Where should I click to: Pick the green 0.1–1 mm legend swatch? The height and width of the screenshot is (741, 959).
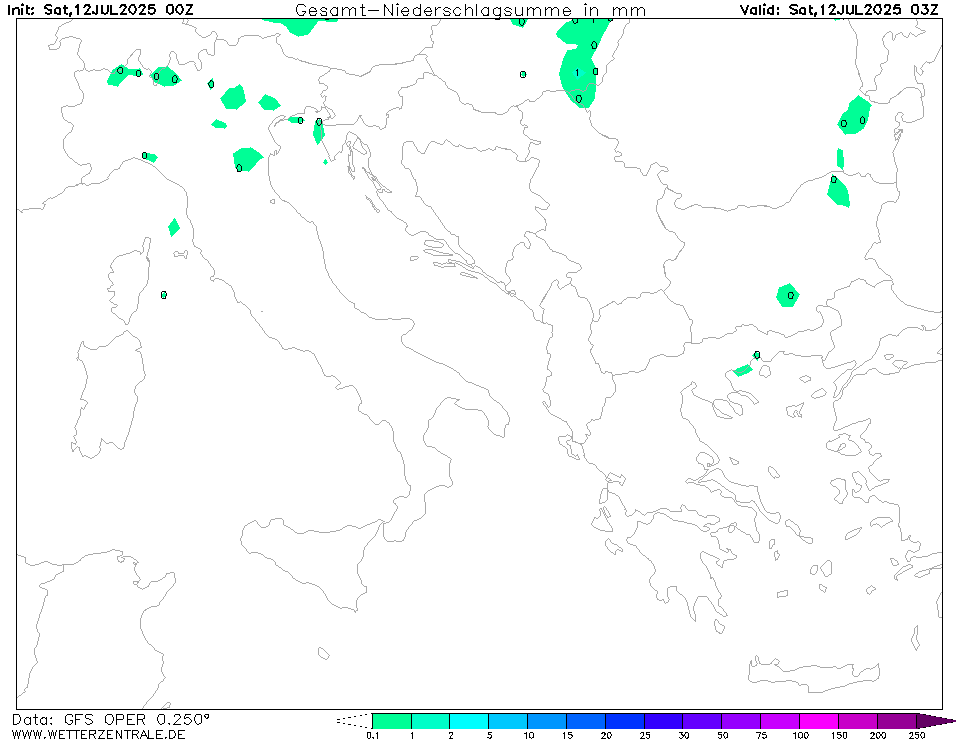click(x=391, y=721)
